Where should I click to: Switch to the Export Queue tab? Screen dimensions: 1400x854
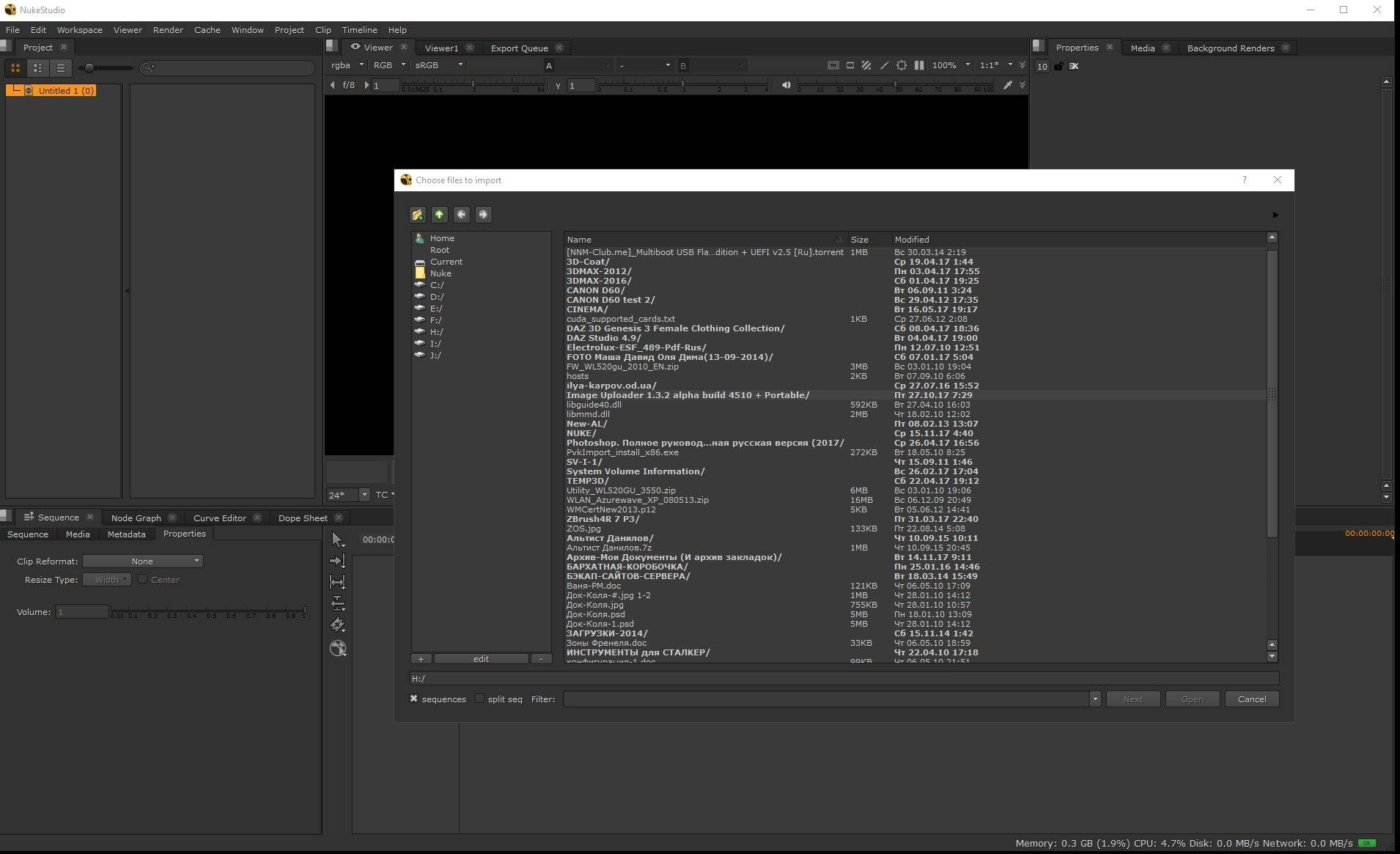(x=519, y=48)
